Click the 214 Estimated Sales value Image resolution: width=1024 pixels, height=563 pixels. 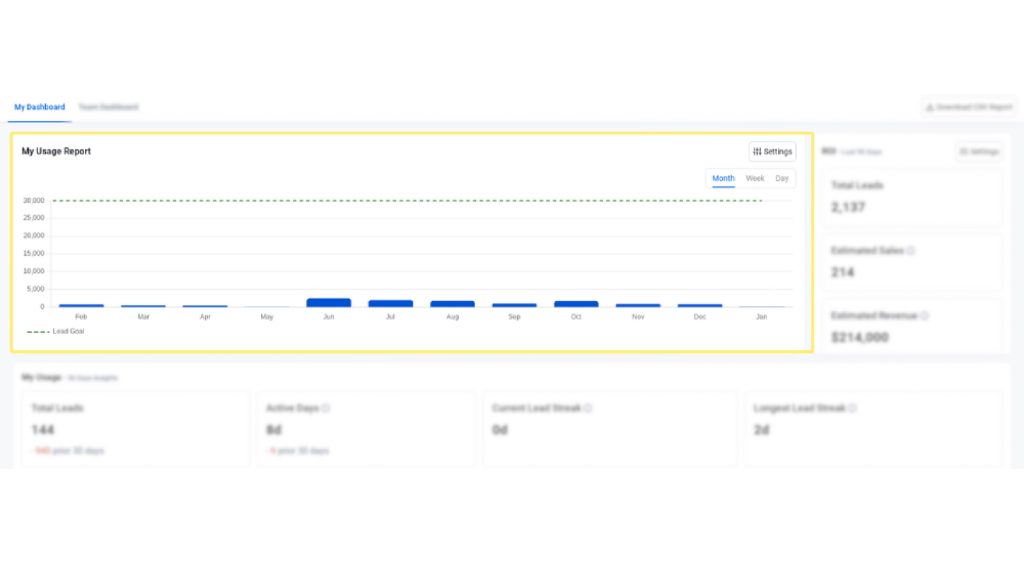pyautogui.click(x=842, y=272)
